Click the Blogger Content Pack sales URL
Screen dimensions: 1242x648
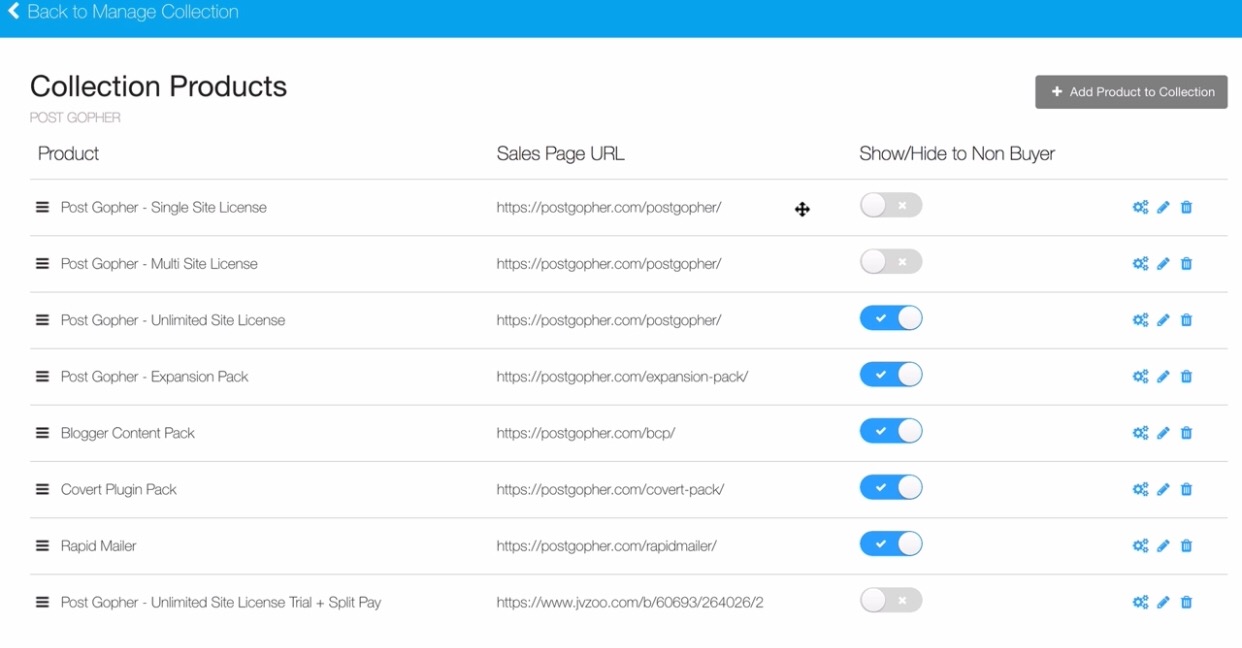pos(586,433)
